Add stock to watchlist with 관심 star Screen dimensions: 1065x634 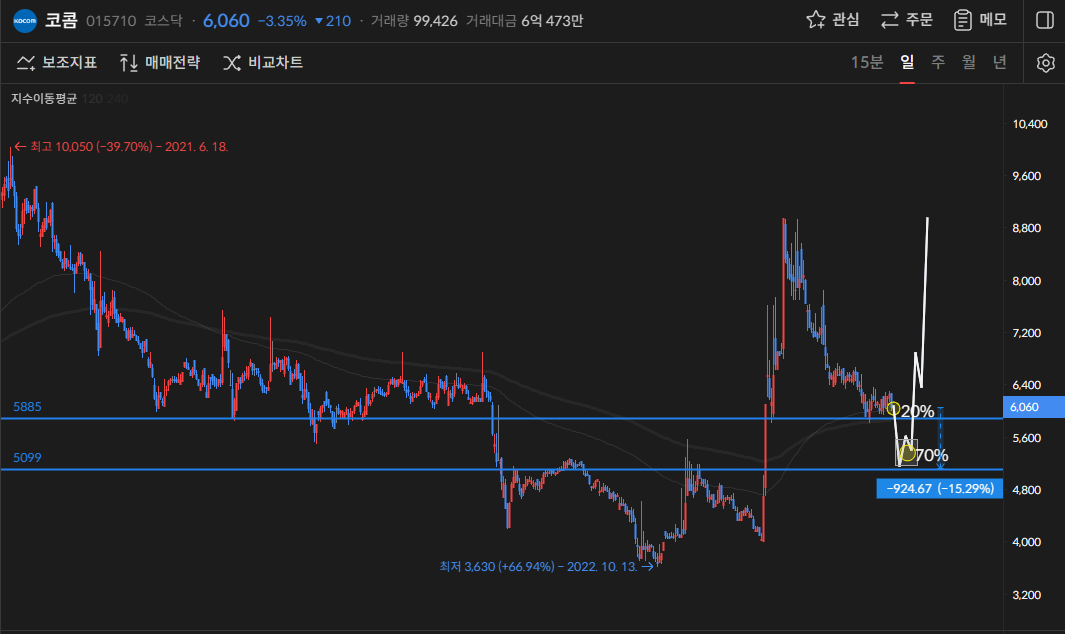[832, 20]
